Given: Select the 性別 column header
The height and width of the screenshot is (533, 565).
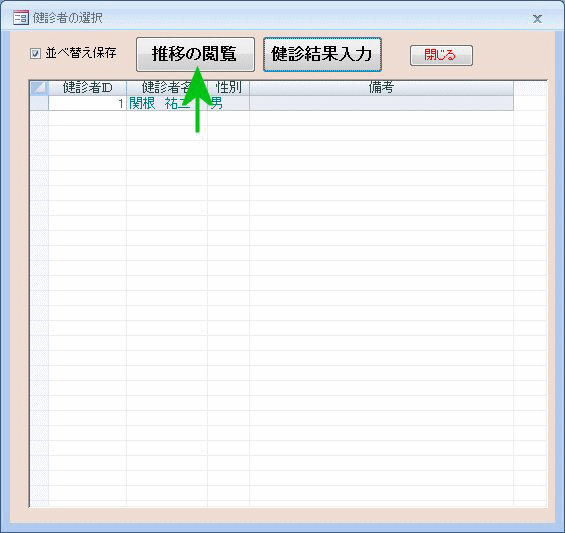Looking at the screenshot, I should 228,88.
